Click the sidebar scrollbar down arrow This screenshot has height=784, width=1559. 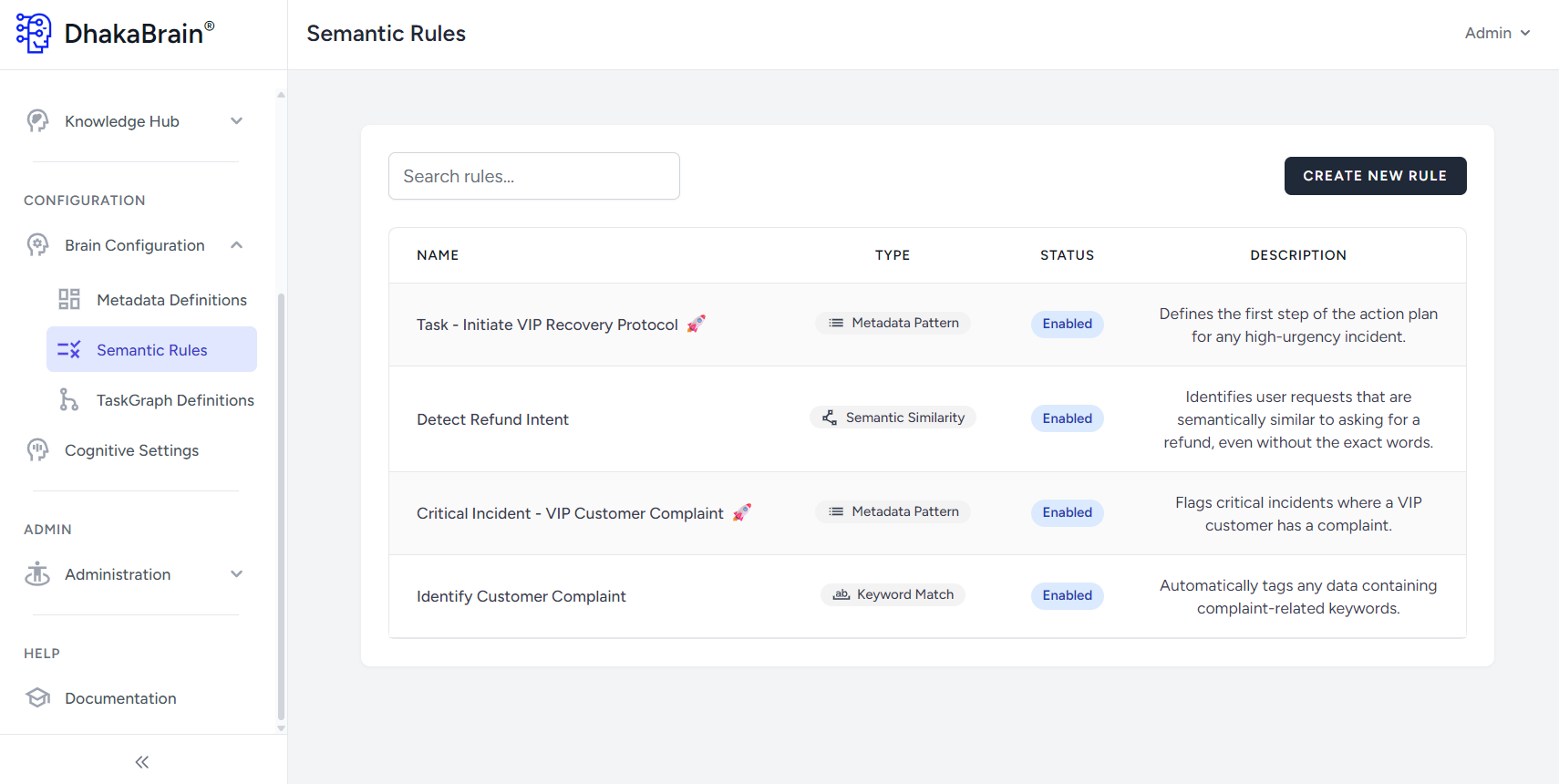coord(281,728)
